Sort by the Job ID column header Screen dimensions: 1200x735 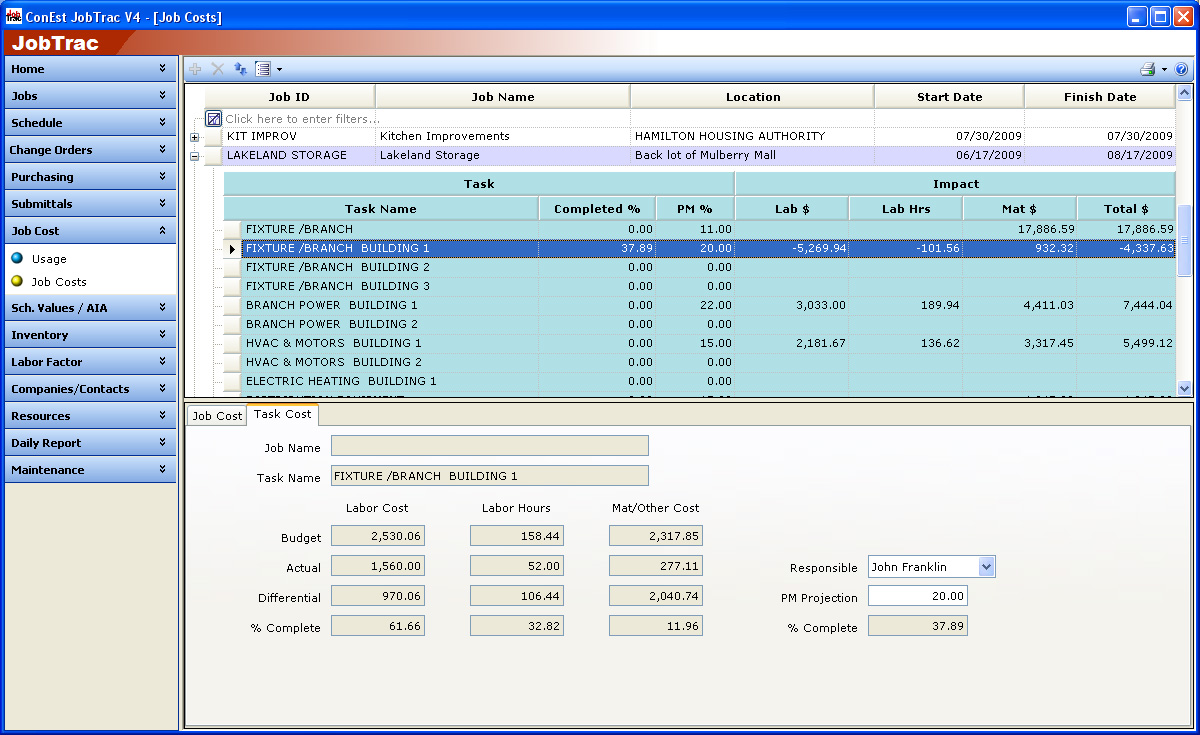(x=289, y=97)
